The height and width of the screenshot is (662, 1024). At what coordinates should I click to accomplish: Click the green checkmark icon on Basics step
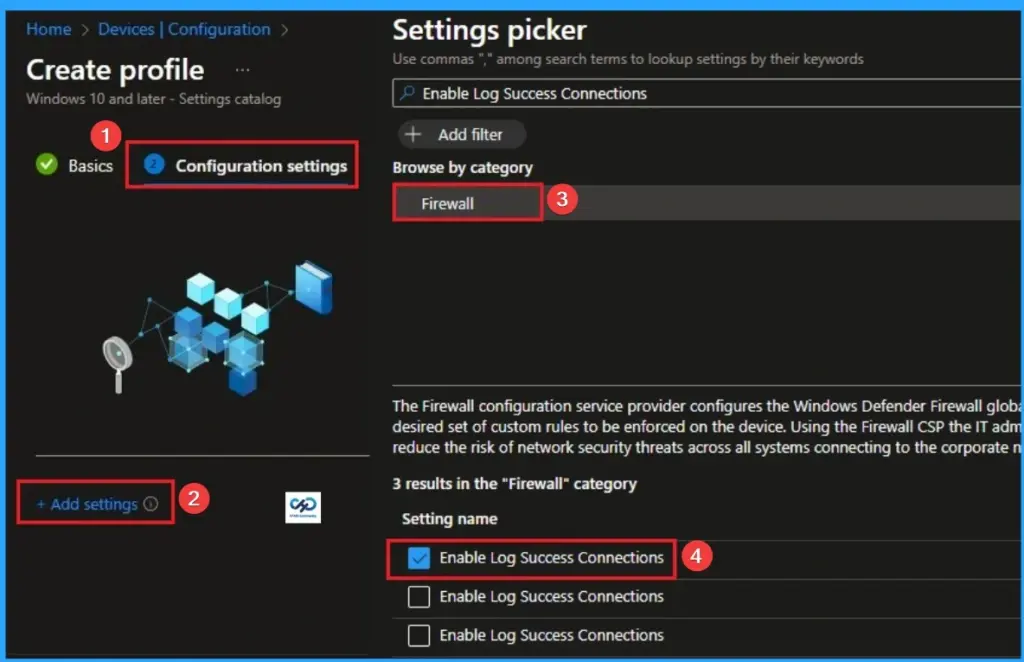click(45, 166)
